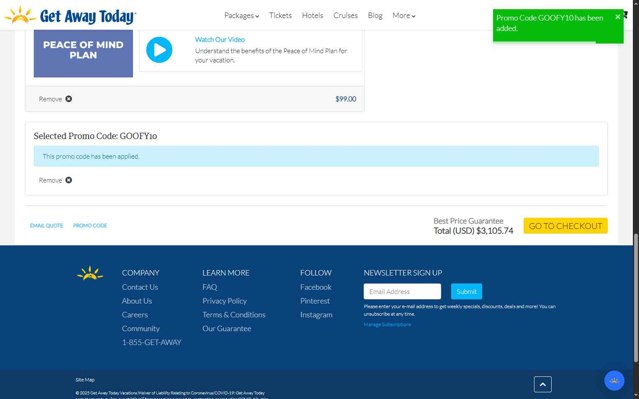The height and width of the screenshot is (399, 639).
Task: Open the FAQ footer link
Action: point(209,287)
